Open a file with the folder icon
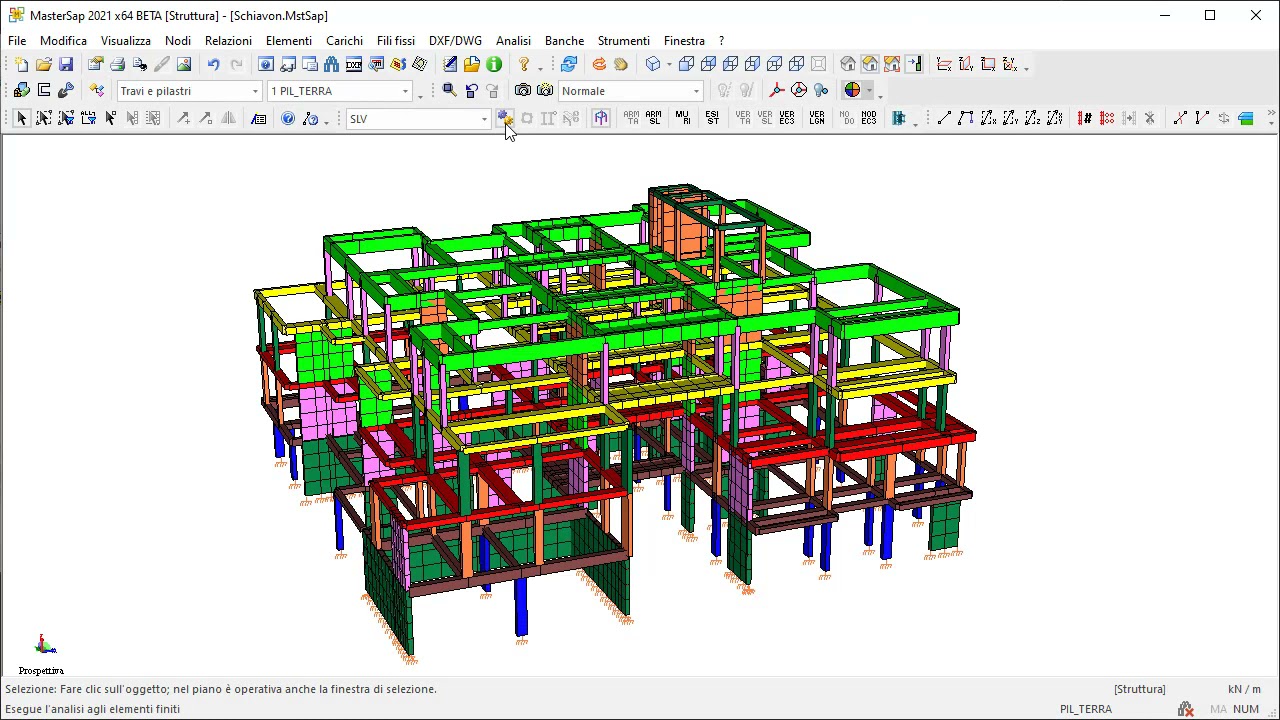1280x720 pixels. tap(43, 64)
